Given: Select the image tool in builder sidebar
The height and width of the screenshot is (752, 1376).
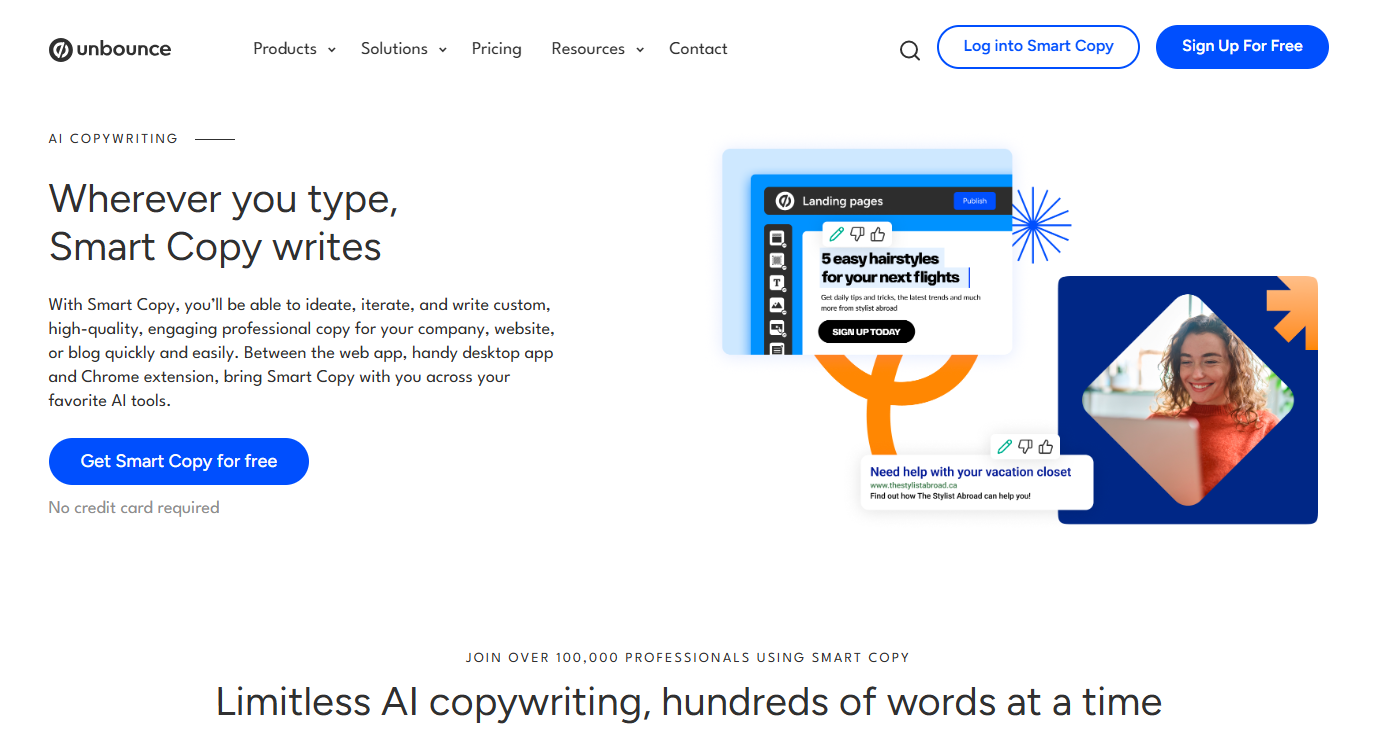Looking at the screenshot, I should click(777, 305).
